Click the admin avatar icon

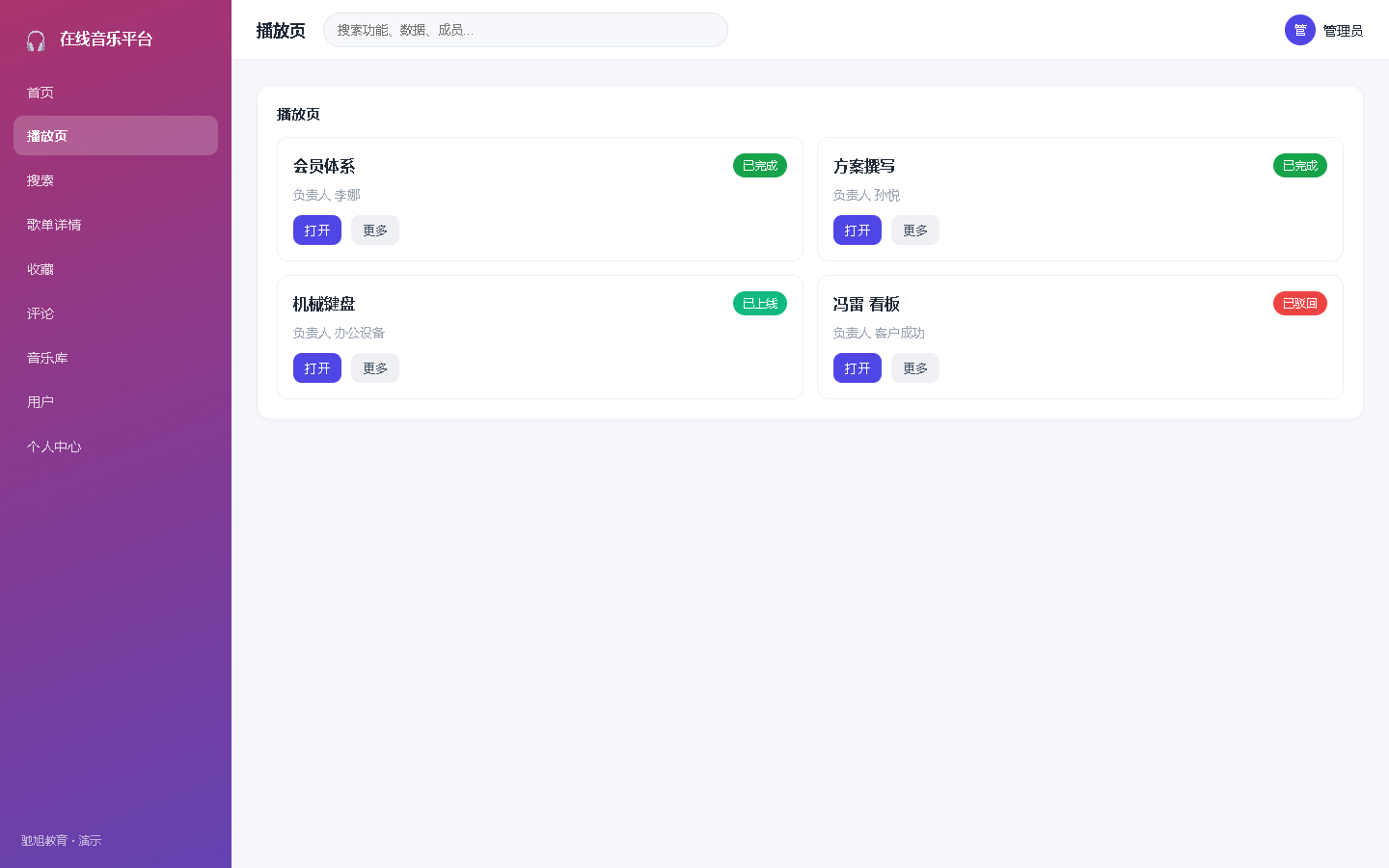click(x=1300, y=30)
